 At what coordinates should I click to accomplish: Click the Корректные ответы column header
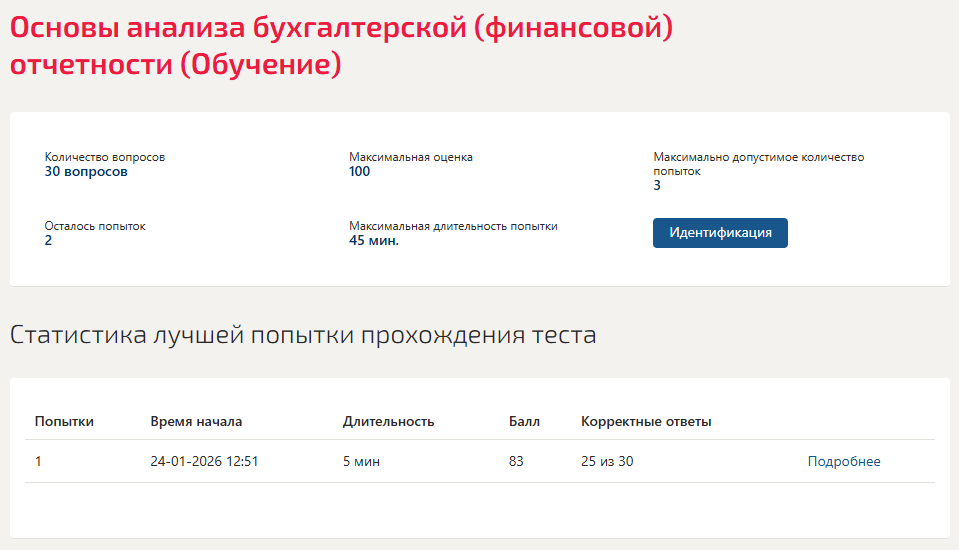coord(646,422)
